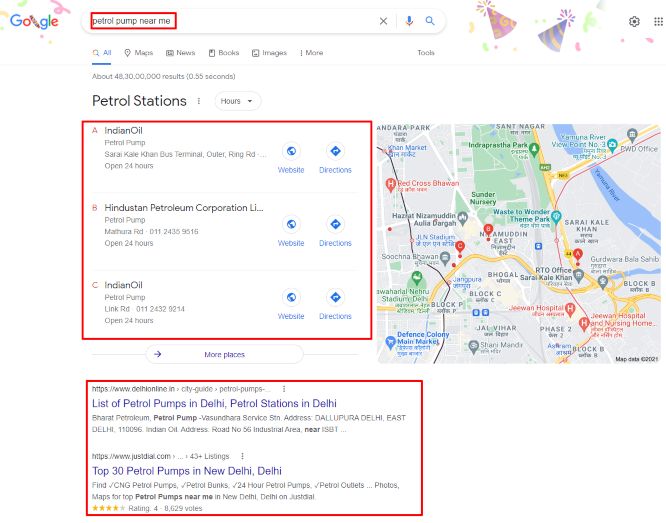Click Hazrat Nizamuddin Aulia Dargah marker
The height and width of the screenshot is (523, 666).
point(463,218)
